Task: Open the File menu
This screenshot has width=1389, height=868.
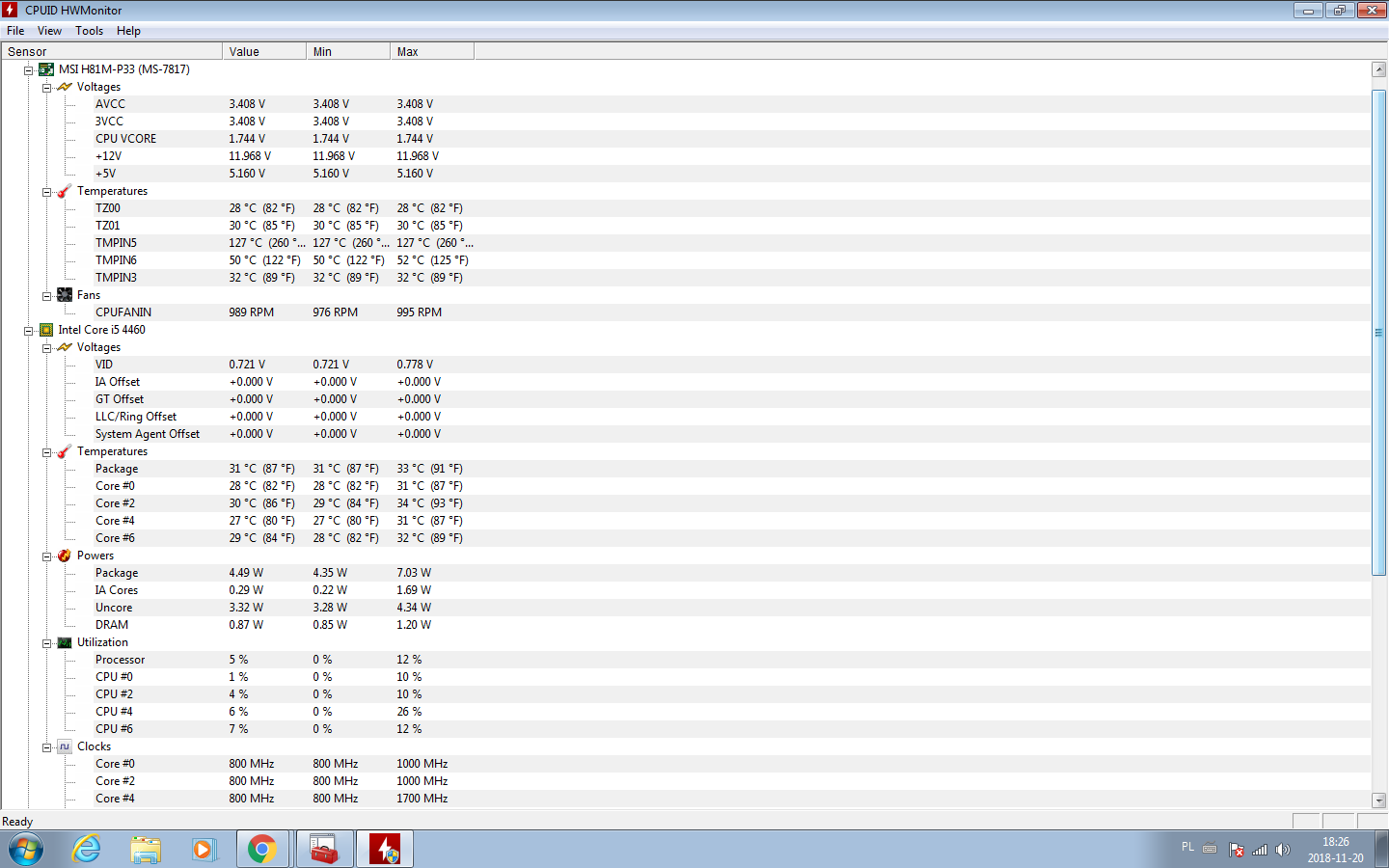Action: pyautogui.click(x=15, y=31)
